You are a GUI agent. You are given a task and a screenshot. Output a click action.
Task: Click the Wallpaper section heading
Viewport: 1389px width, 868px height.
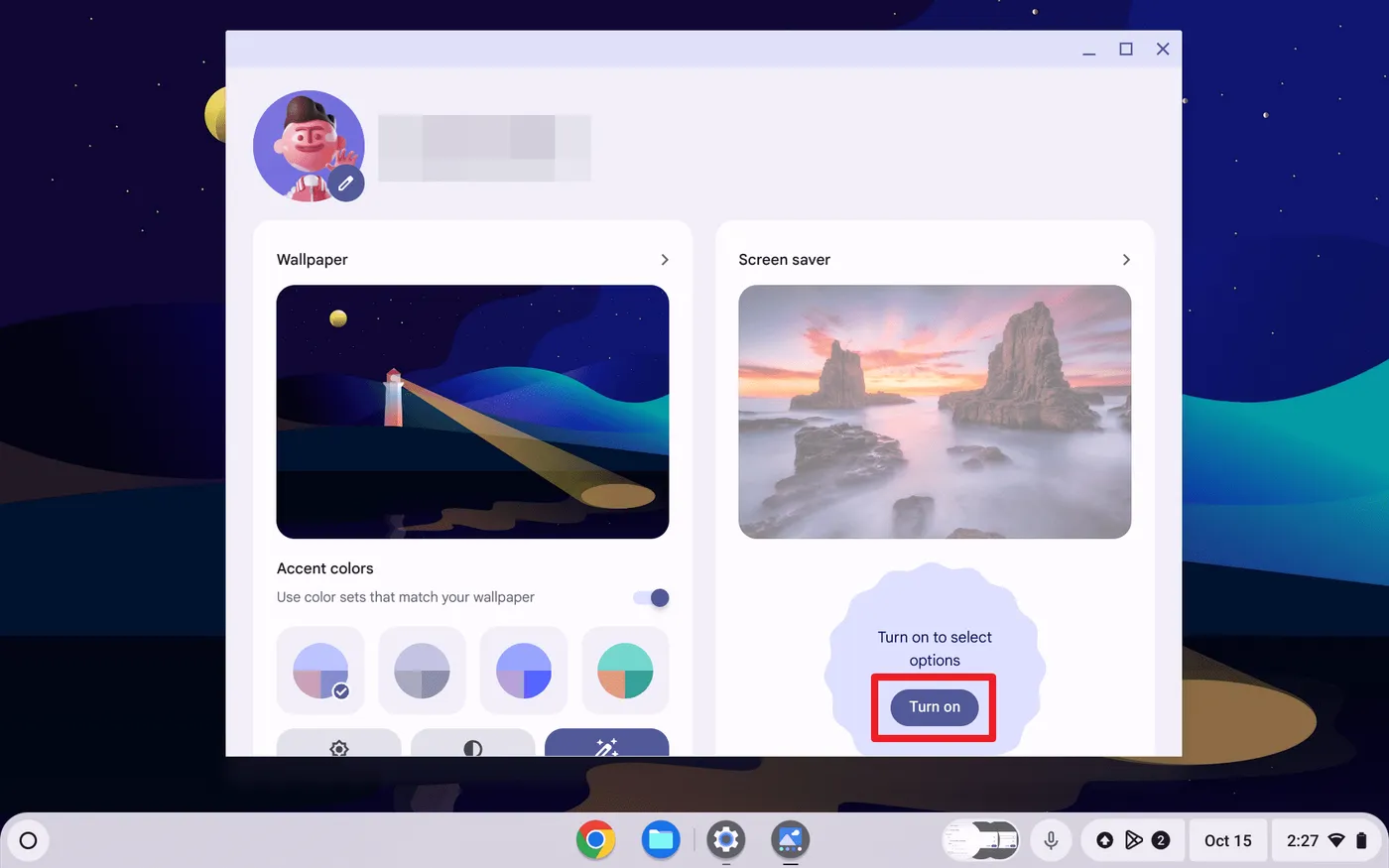click(x=313, y=260)
